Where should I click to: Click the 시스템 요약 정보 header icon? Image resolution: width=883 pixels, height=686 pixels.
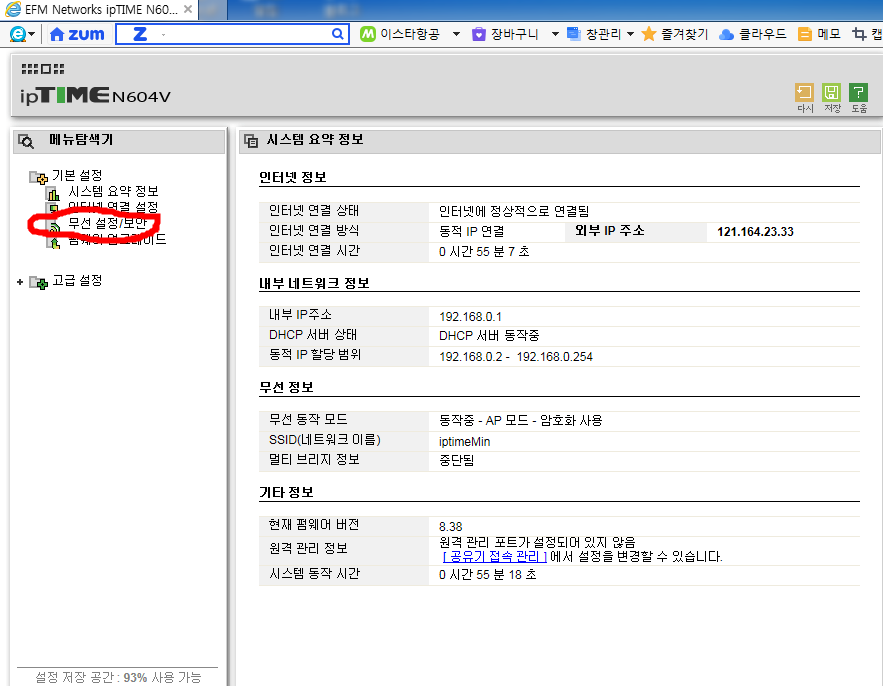(x=251, y=141)
